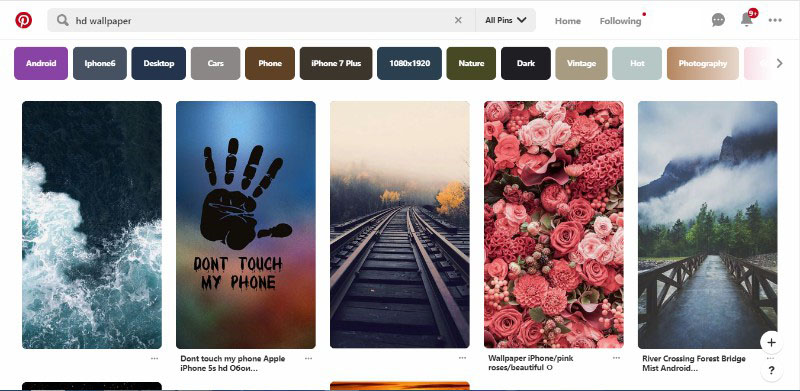The width and height of the screenshot is (800, 391).
Task: Select the Iphone6 category chip
Action: 99,63
